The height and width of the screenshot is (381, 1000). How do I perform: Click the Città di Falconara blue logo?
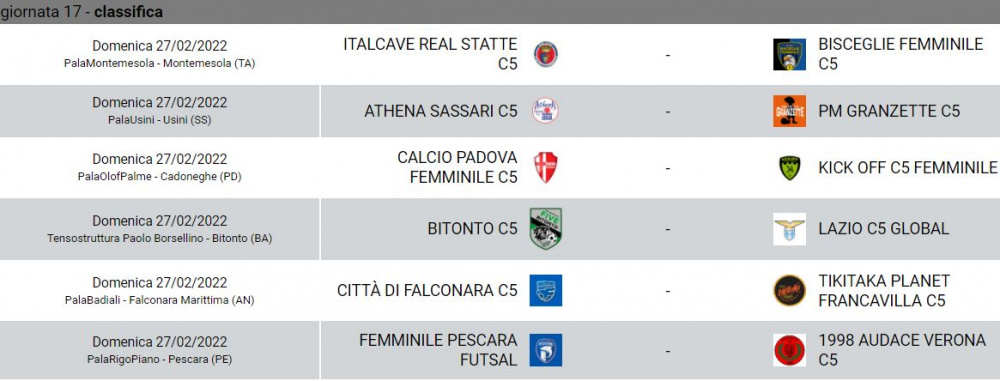[545, 290]
